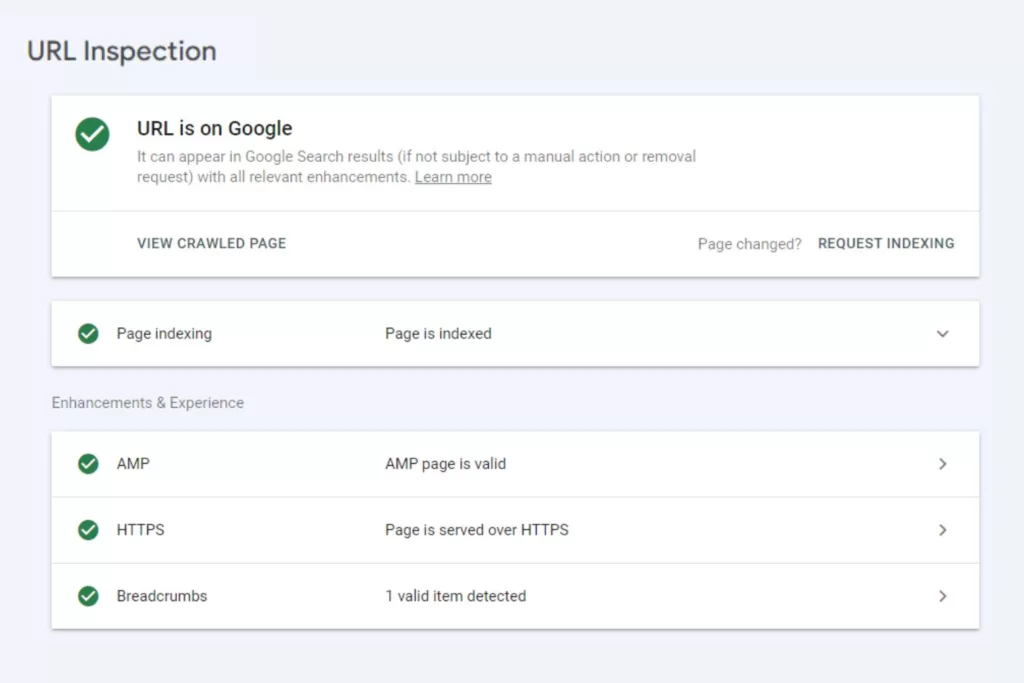This screenshot has width=1024, height=683.
Task: Click the "URL Inspection" page title
Action: click(121, 51)
